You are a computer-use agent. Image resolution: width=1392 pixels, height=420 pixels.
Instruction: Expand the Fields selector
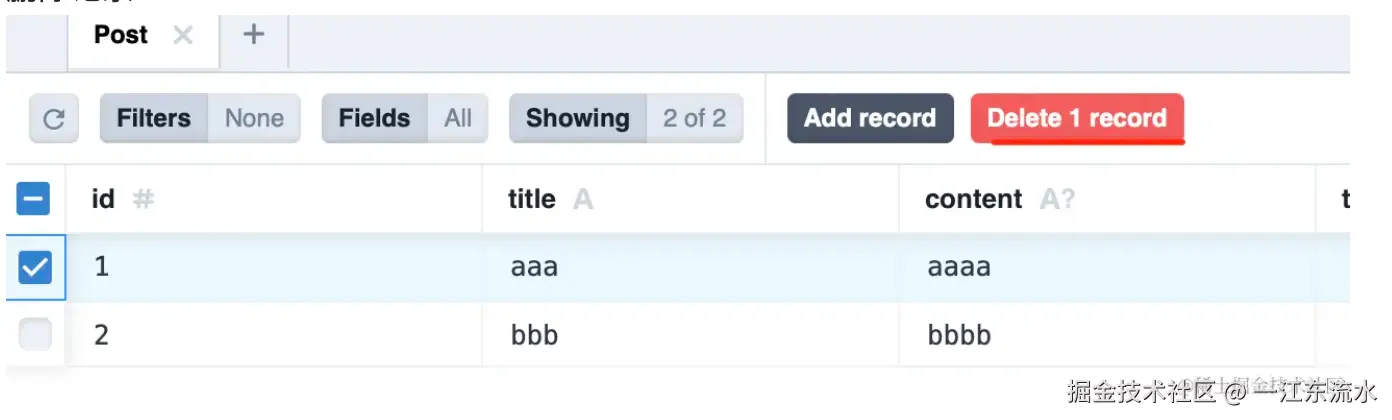(x=404, y=119)
